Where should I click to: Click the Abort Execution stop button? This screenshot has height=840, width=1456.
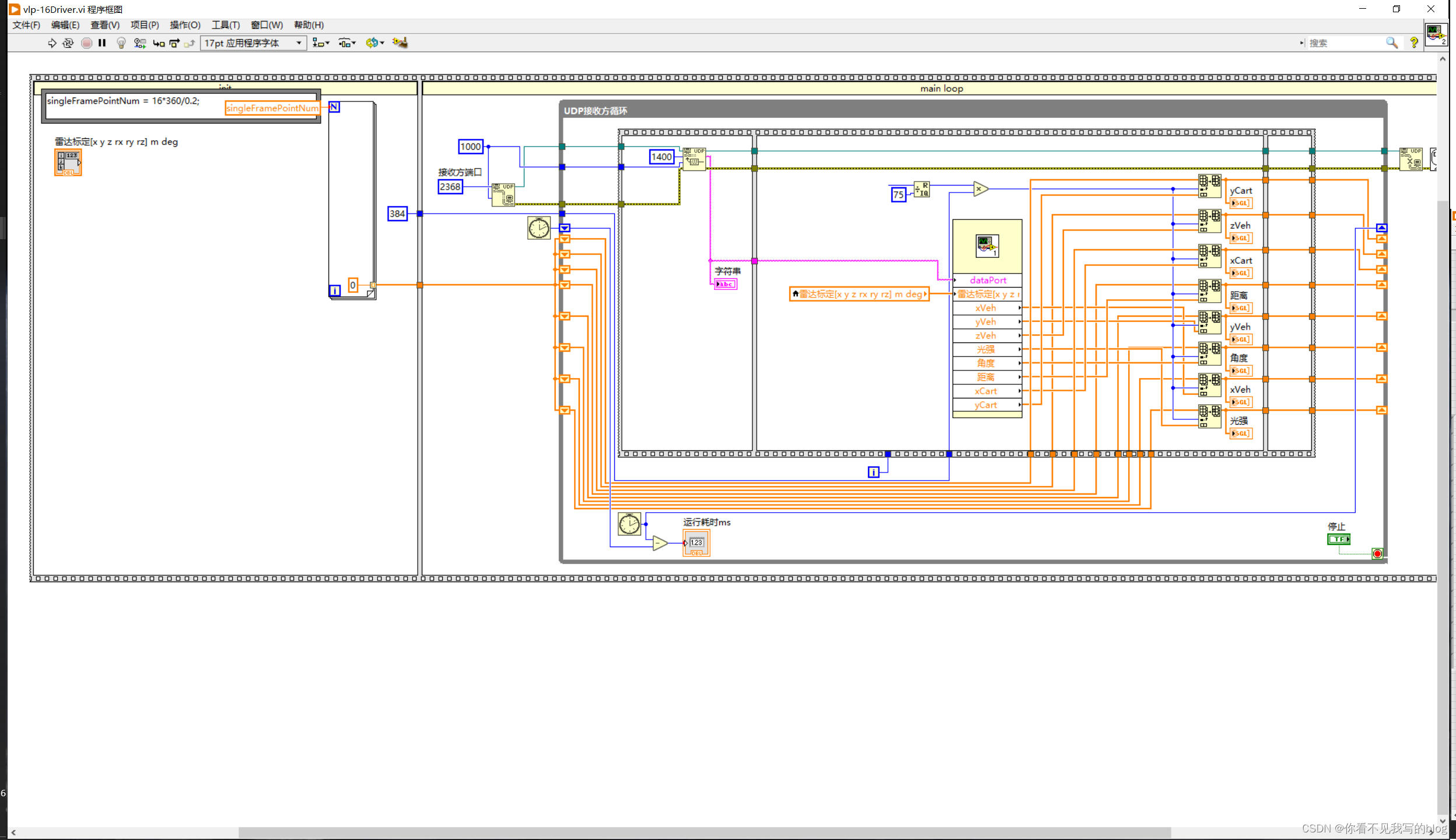click(x=86, y=43)
